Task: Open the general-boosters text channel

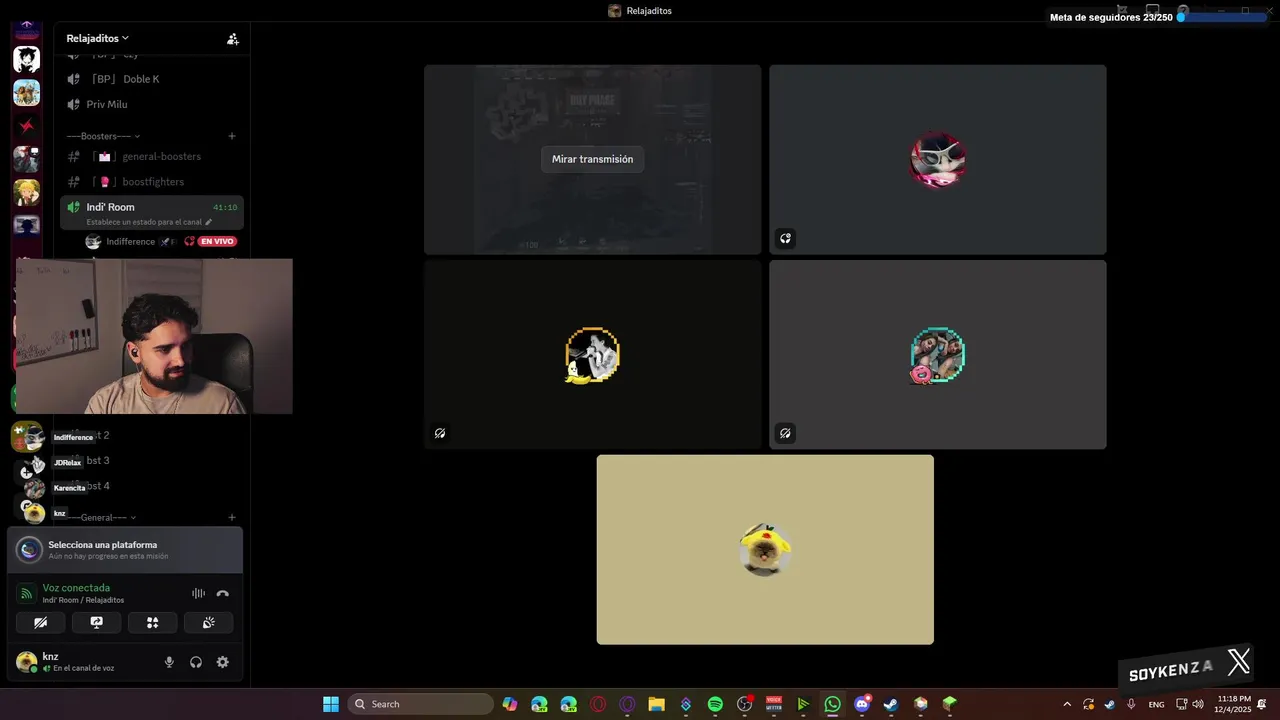Action: point(150,156)
